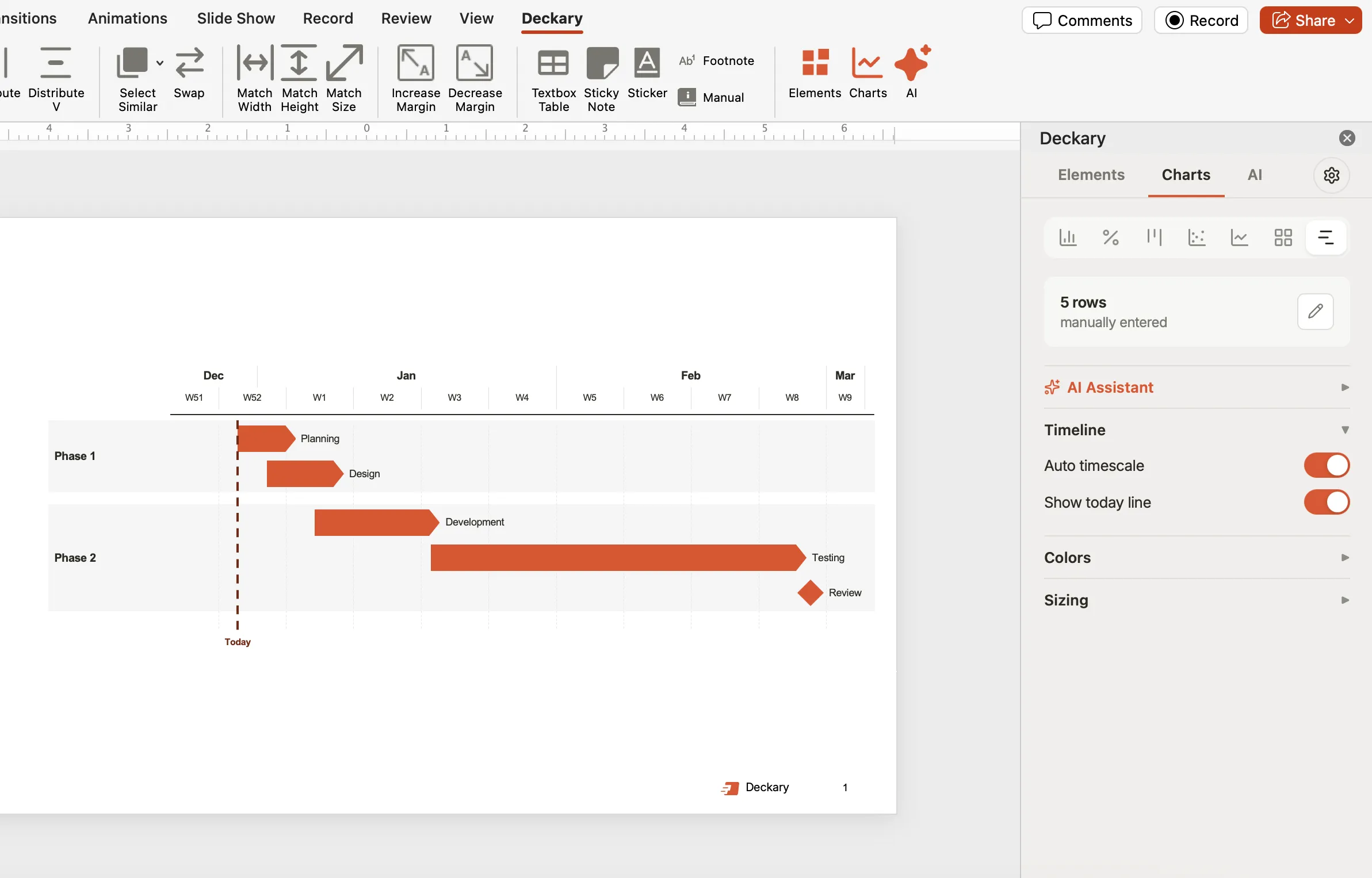Switch to the AI tab in Deckary panel

pyautogui.click(x=1255, y=175)
